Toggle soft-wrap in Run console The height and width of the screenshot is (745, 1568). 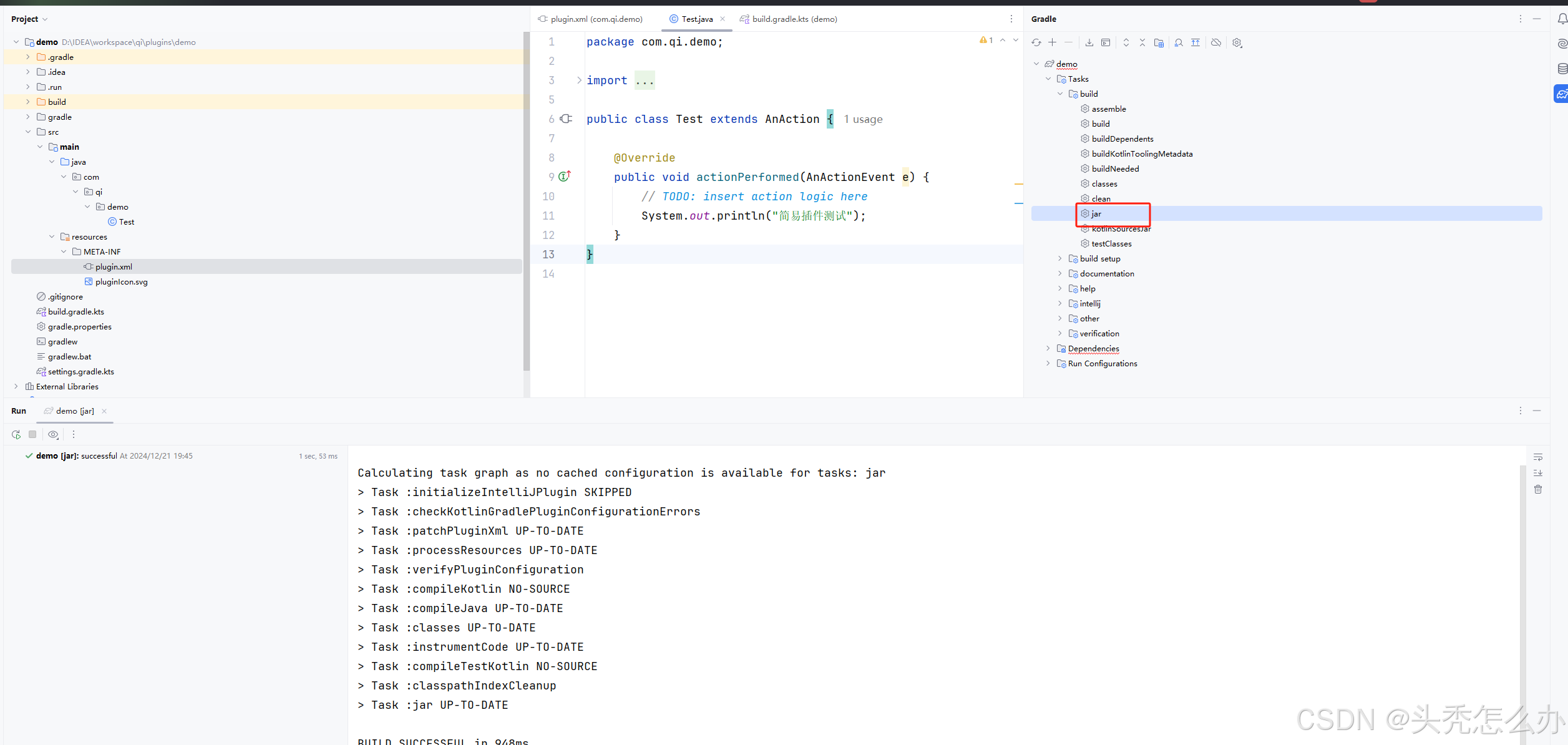[x=1537, y=457]
